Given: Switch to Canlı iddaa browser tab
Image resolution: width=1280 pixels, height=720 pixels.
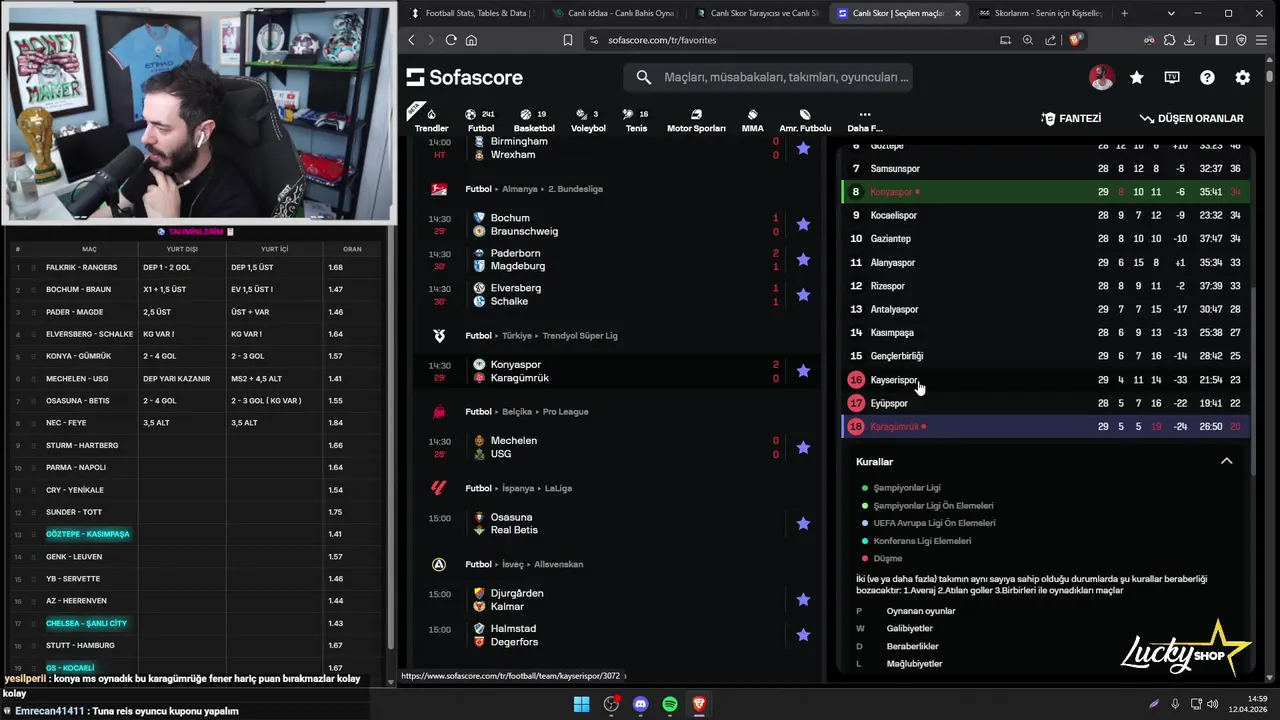Looking at the screenshot, I should (x=617, y=13).
